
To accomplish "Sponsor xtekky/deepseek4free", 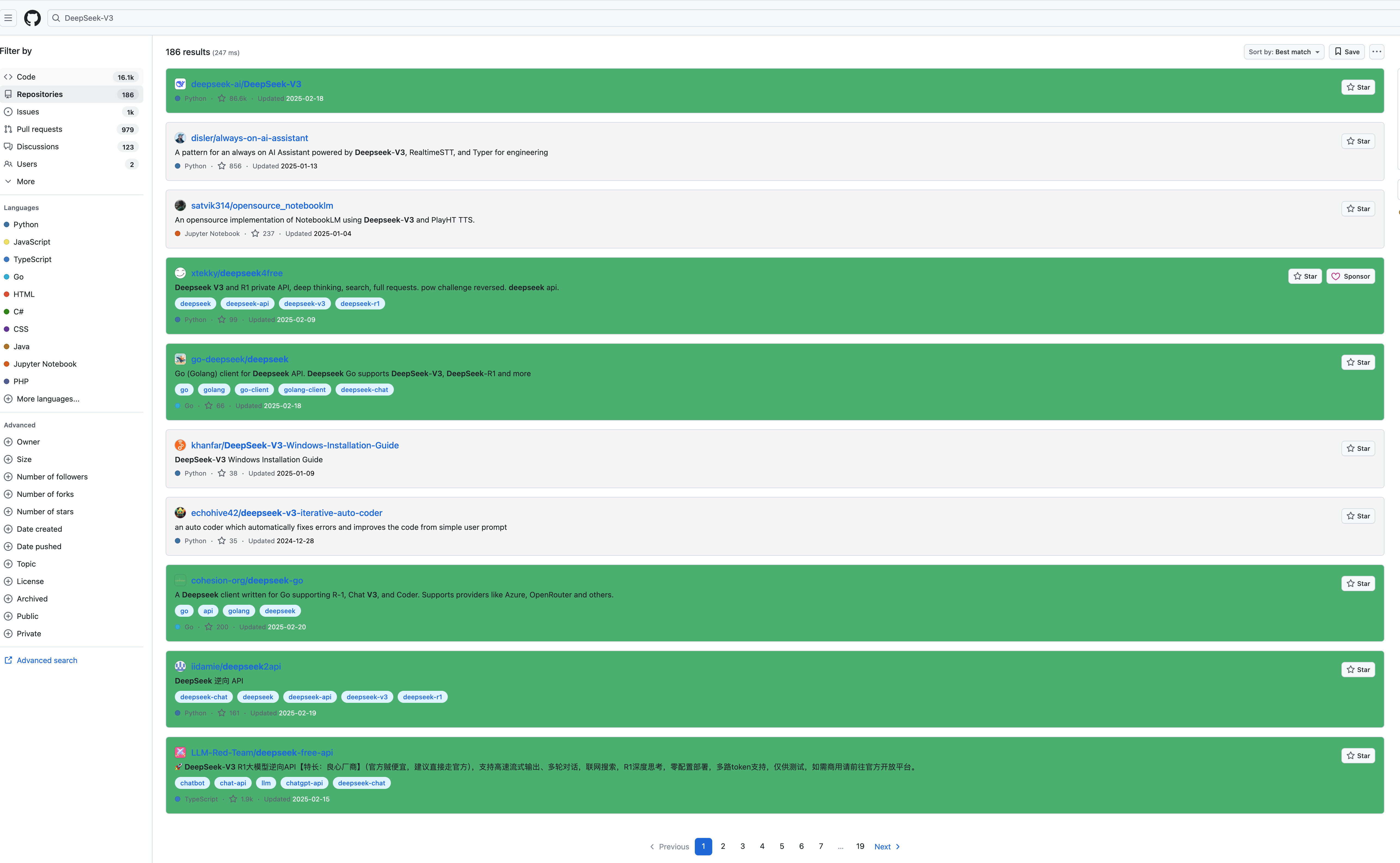I will [x=1350, y=276].
